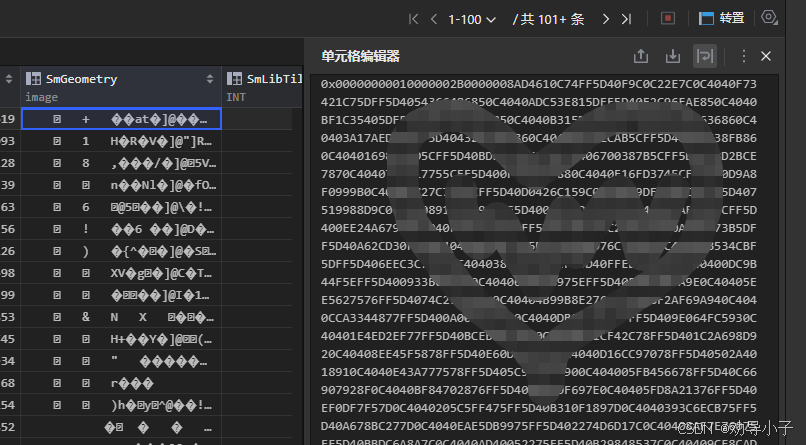
Task: Open the 1-100 row range dropdown
Action: [472, 20]
